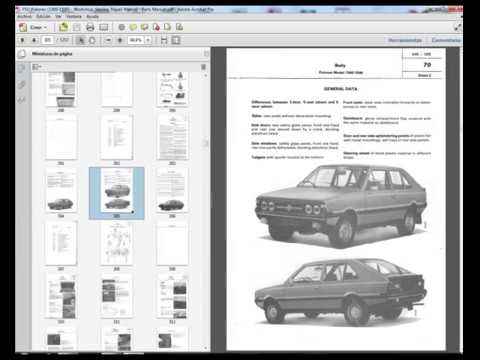Image resolution: width=480 pixels, height=360 pixels.
Task: Click the page number input field
Action: pyautogui.click(x=48, y=40)
